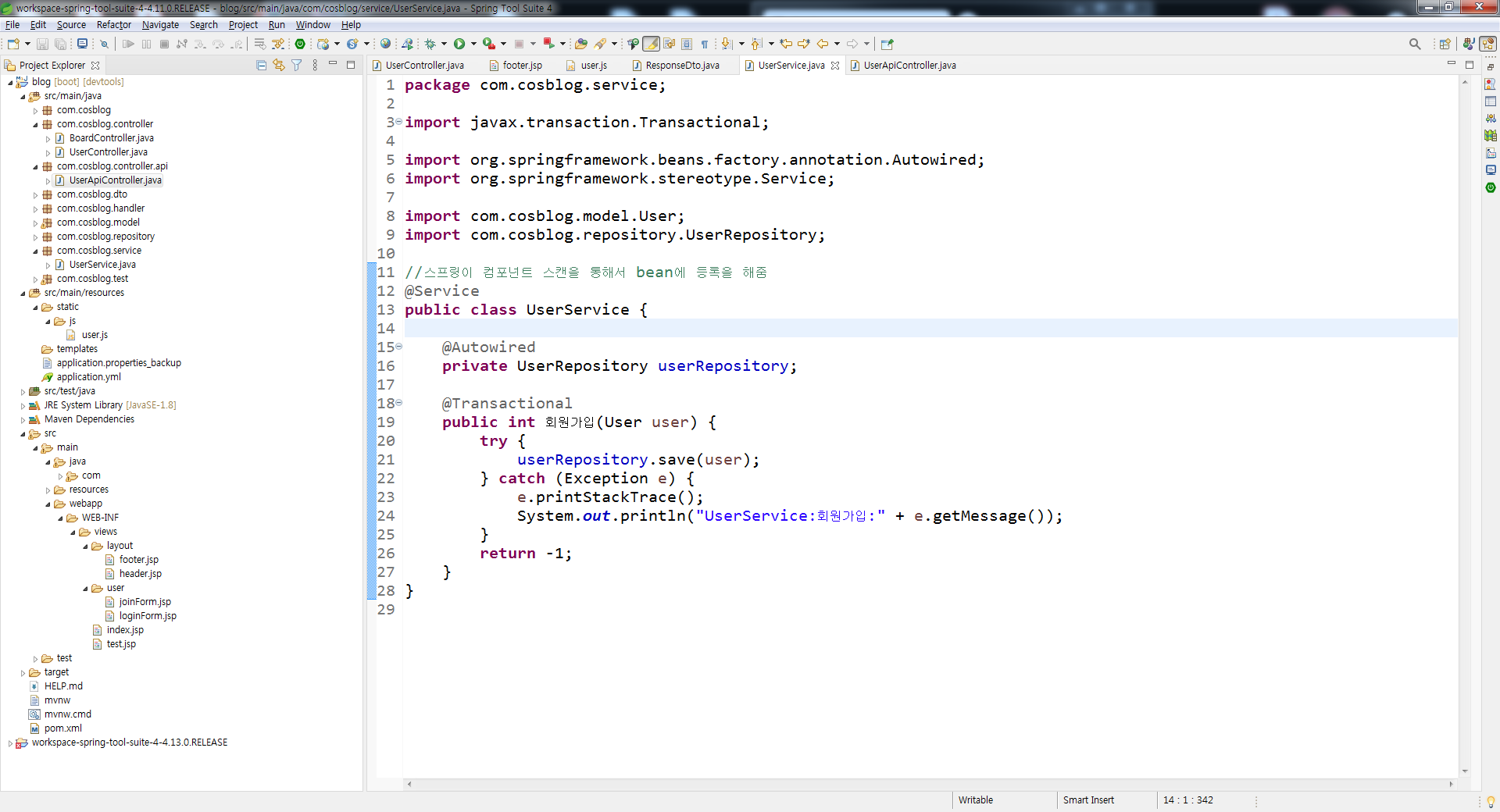Click the Project Explorer filter funnel icon
This screenshot has width=1500, height=812.
click(x=297, y=66)
